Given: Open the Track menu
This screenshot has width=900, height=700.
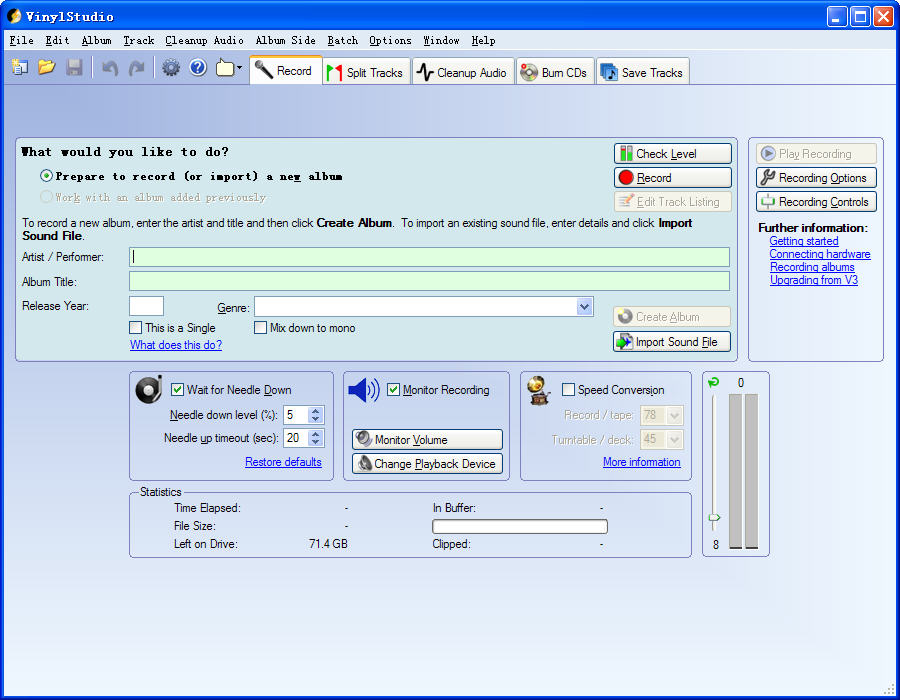Looking at the screenshot, I should [x=138, y=40].
